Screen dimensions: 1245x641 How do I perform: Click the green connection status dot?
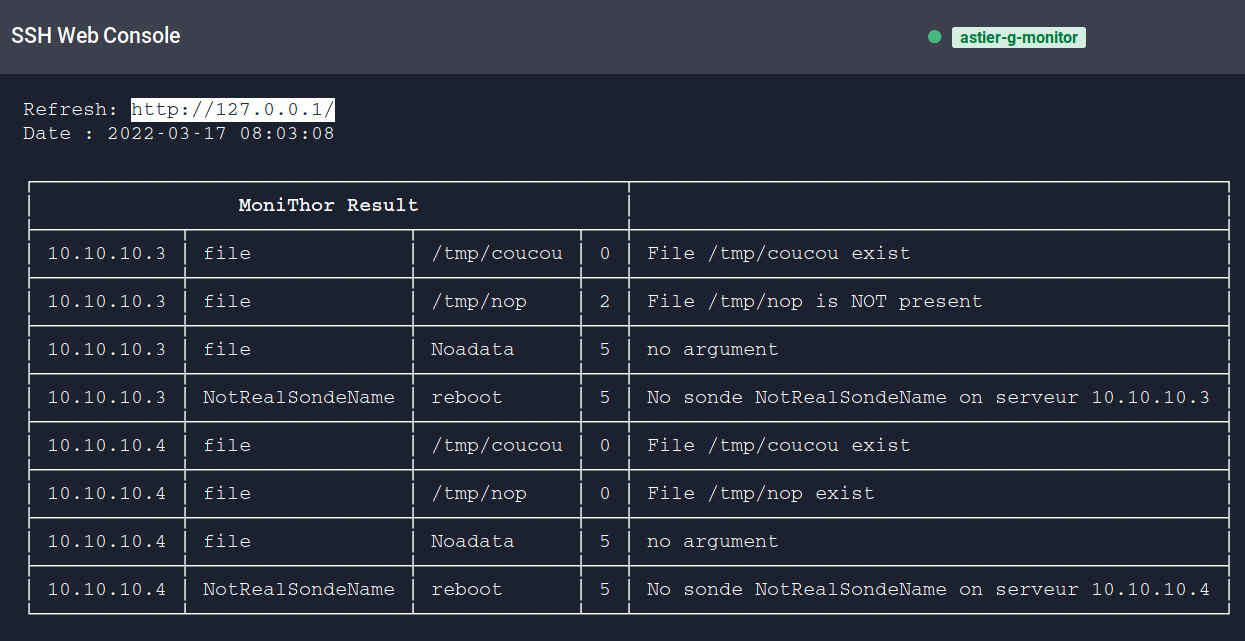pos(934,37)
